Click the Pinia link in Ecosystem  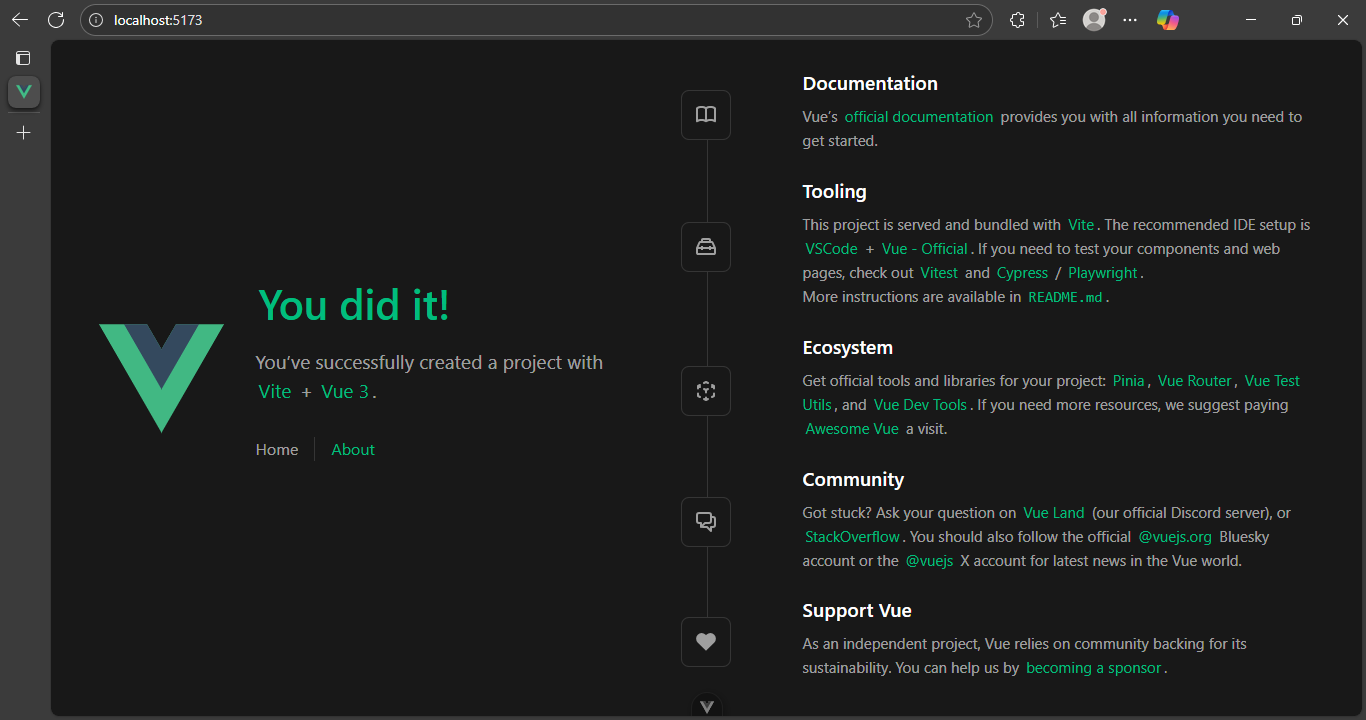click(1127, 380)
